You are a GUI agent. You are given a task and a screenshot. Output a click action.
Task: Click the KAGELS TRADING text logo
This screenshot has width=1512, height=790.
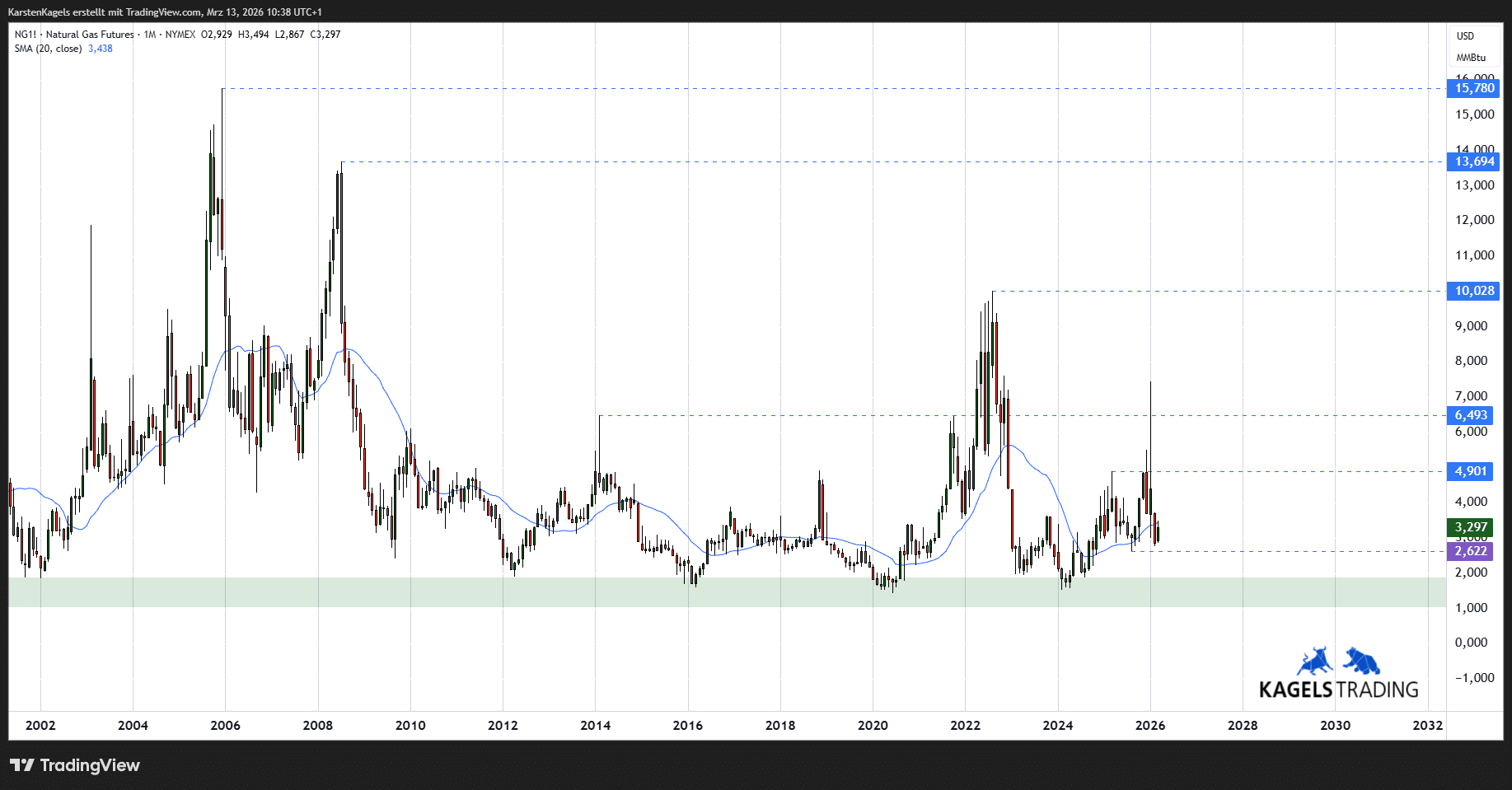click(1338, 689)
